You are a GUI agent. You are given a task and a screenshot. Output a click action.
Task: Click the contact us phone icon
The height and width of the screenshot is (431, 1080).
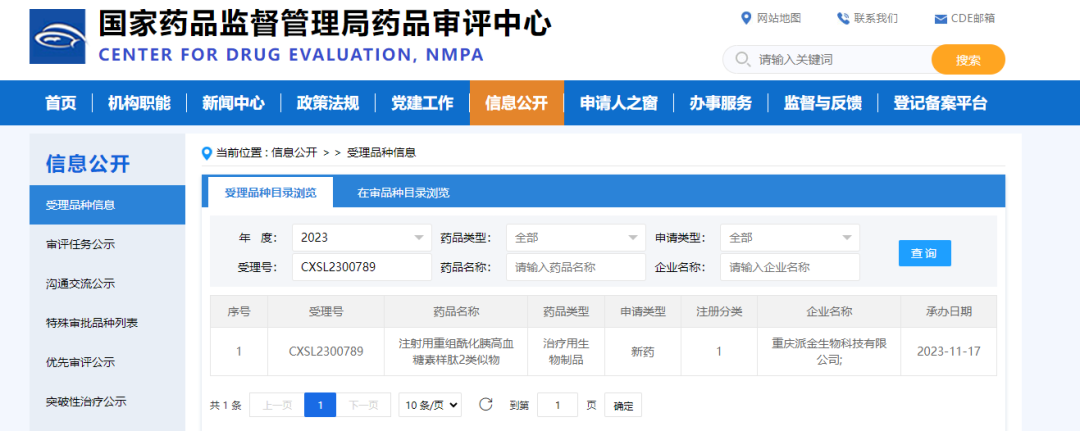click(843, 18)
